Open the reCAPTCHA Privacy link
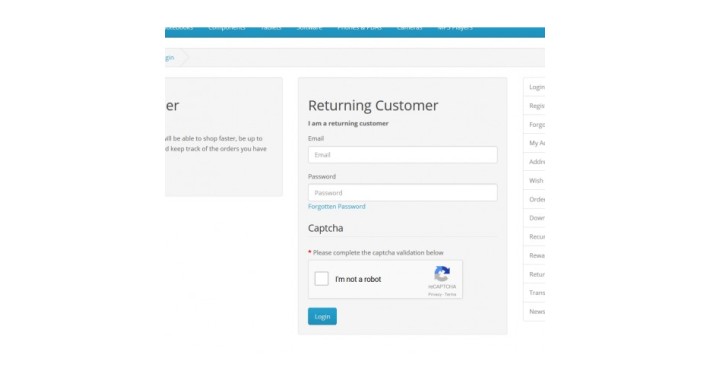 click(x=435, y=294)
